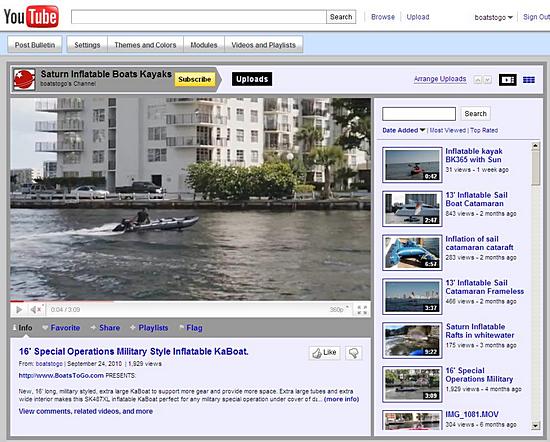
Task: Click the YouTube logo
Action: pos(31,16)
